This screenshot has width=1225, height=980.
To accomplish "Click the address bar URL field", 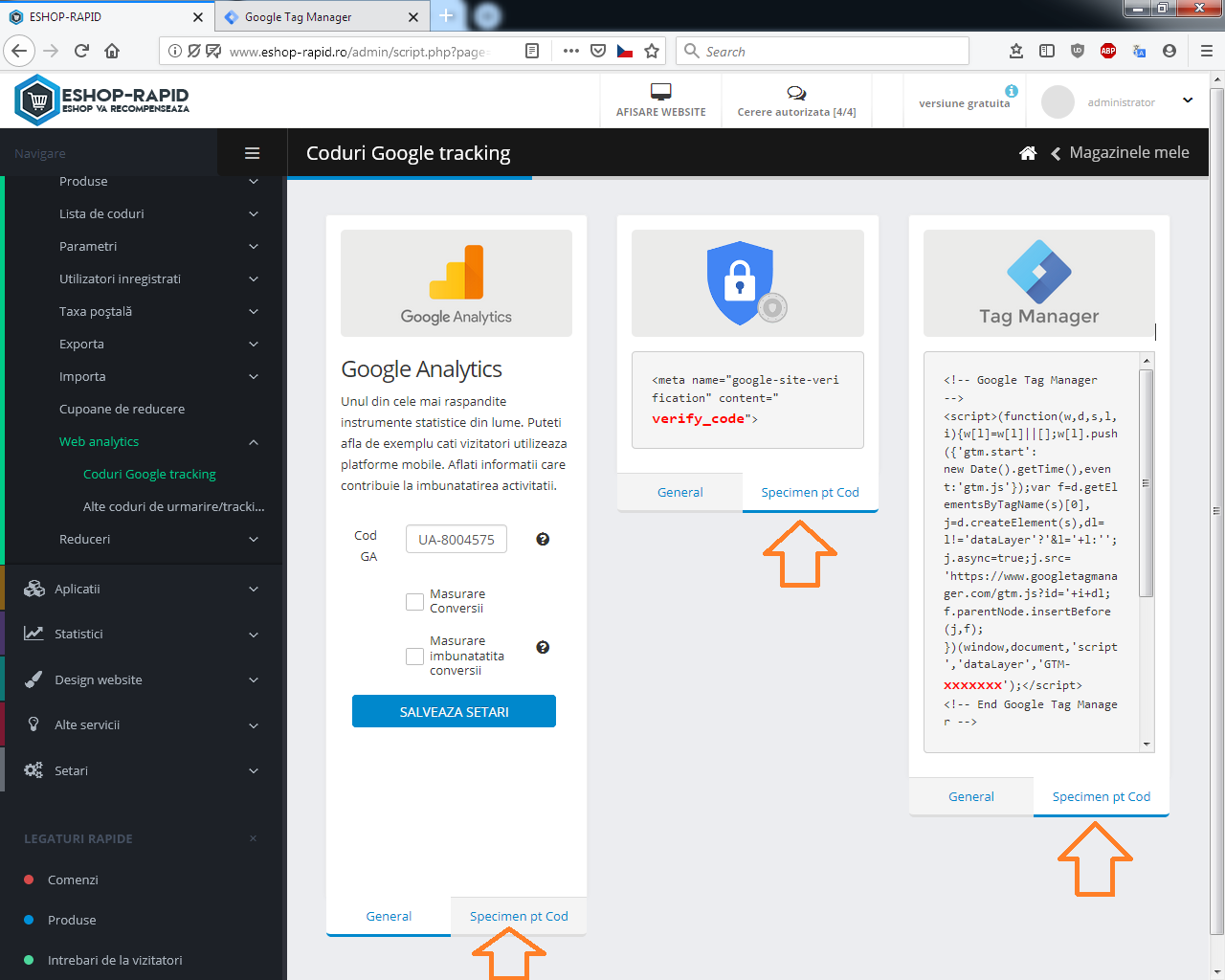I will 359,51.
